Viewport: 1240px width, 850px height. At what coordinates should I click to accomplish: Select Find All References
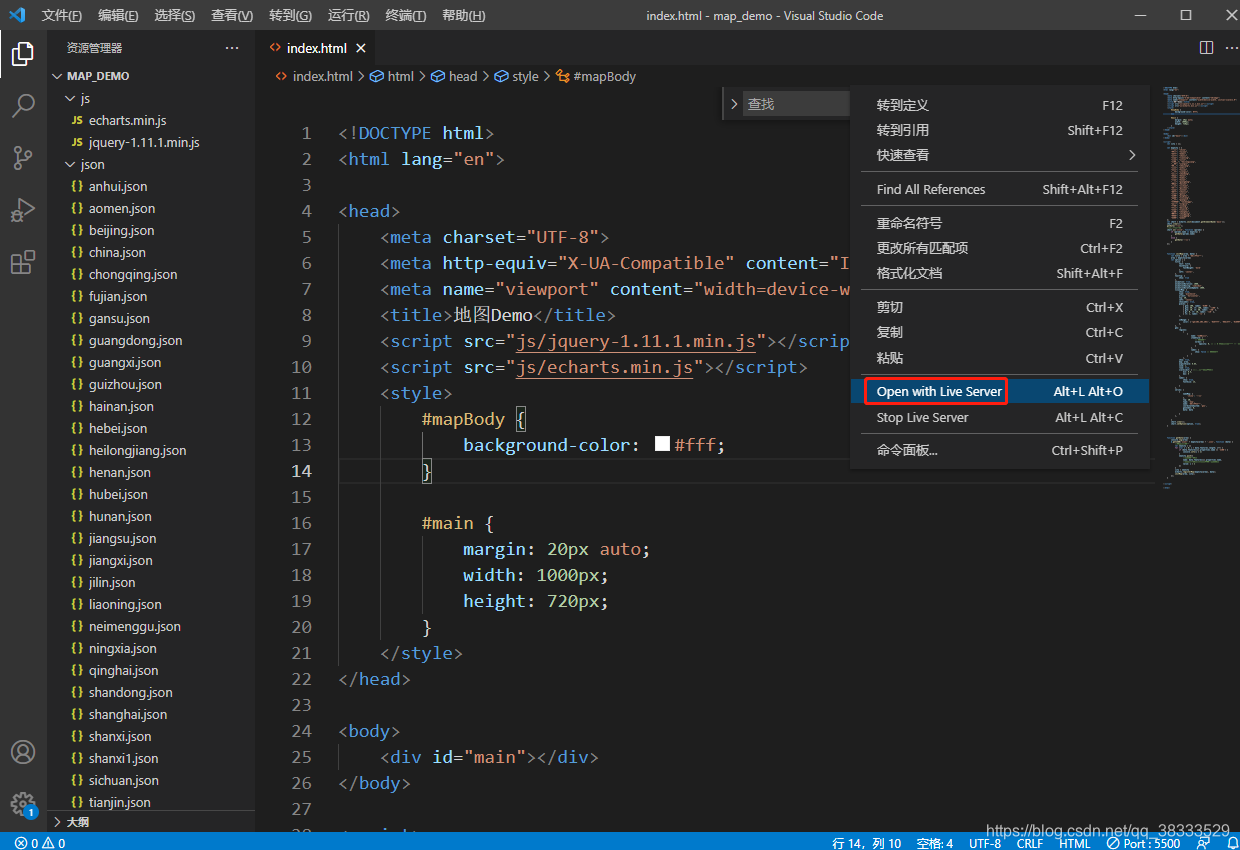click(x=1000, y=189)
